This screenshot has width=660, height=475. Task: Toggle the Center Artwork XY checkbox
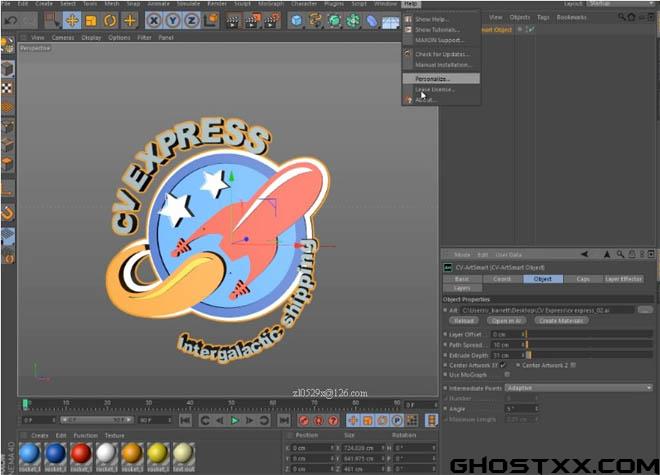pos(503,365)
